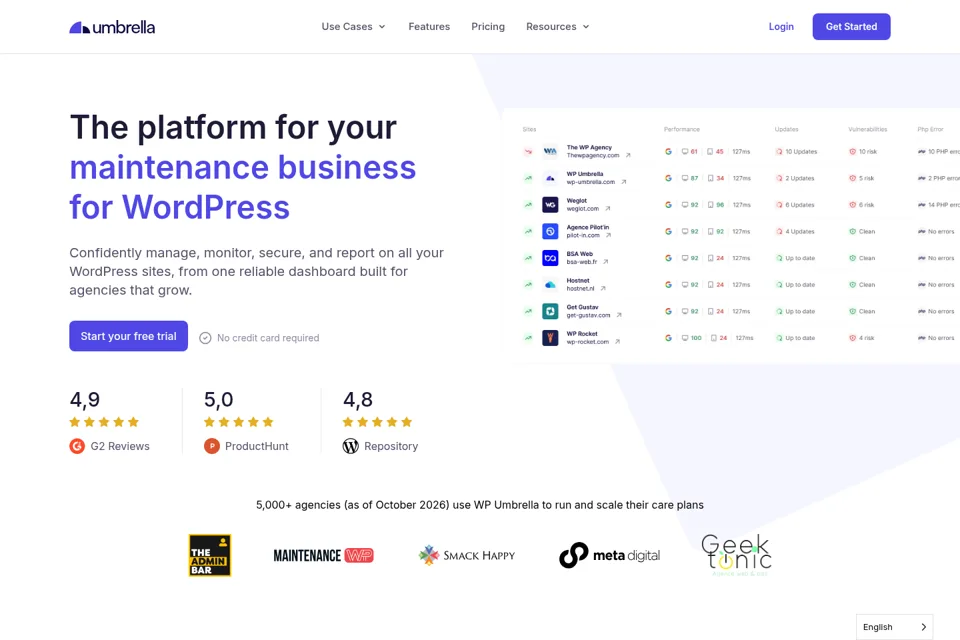Click the Login link
The height and width of the screenshot is (640, 960).
781,26
